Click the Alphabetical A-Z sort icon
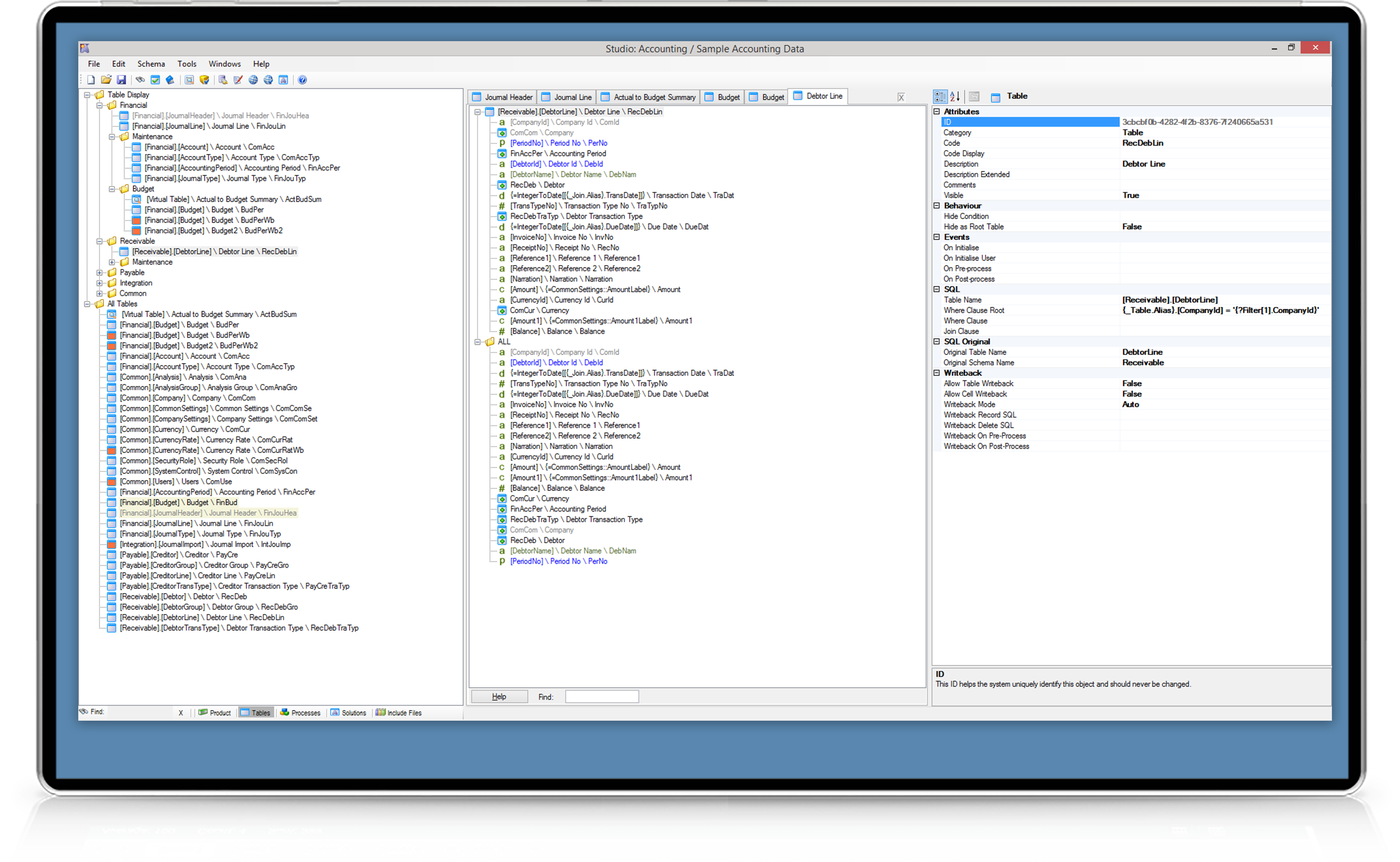 [956, 97]
